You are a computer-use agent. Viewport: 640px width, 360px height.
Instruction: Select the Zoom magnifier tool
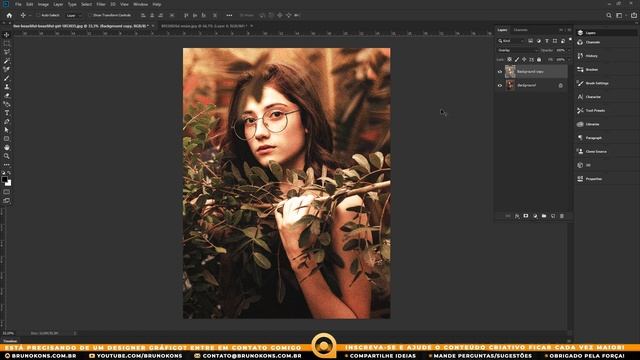coord(7,156)
